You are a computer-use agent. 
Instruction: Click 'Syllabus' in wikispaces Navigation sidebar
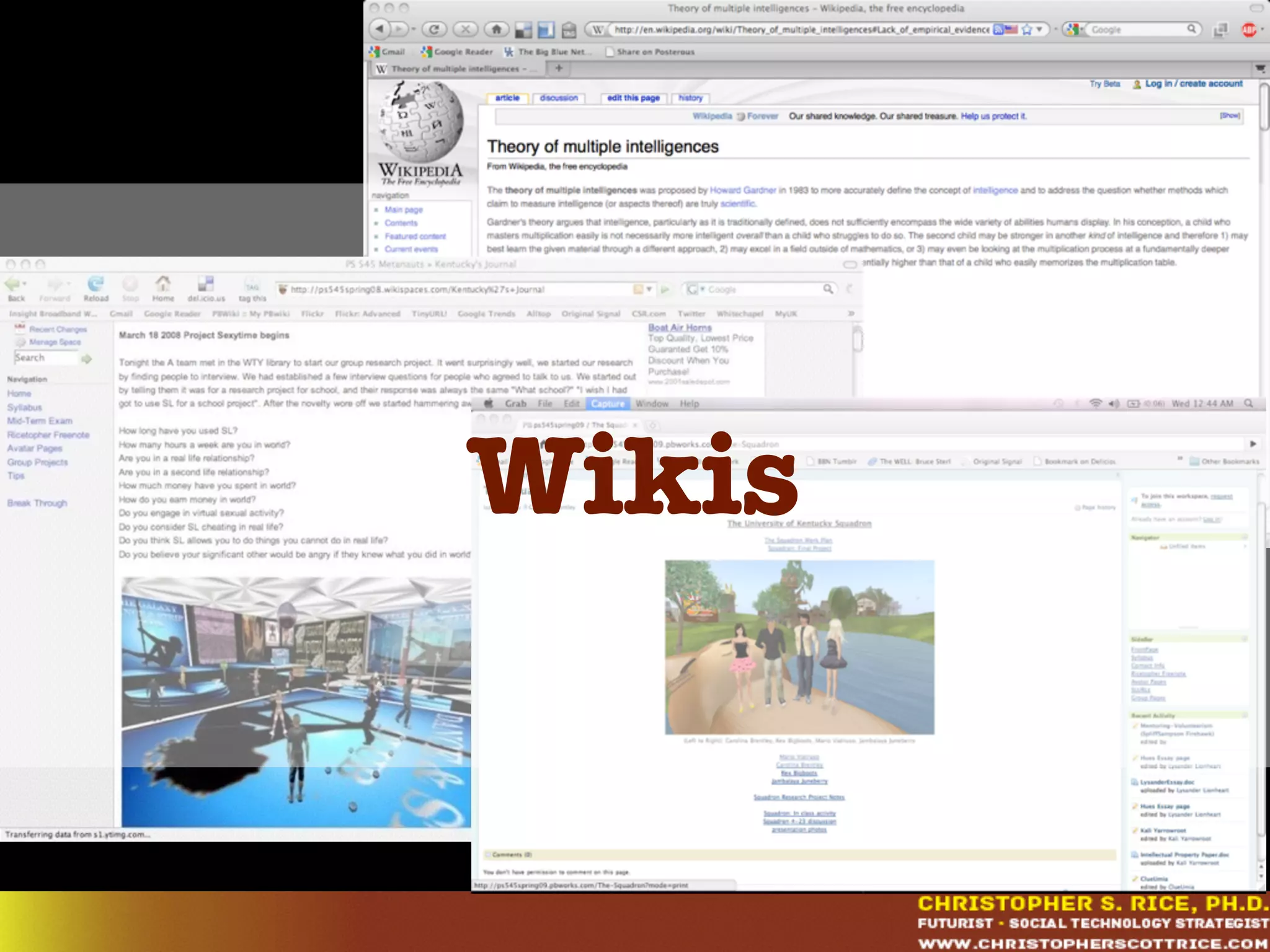25,407
